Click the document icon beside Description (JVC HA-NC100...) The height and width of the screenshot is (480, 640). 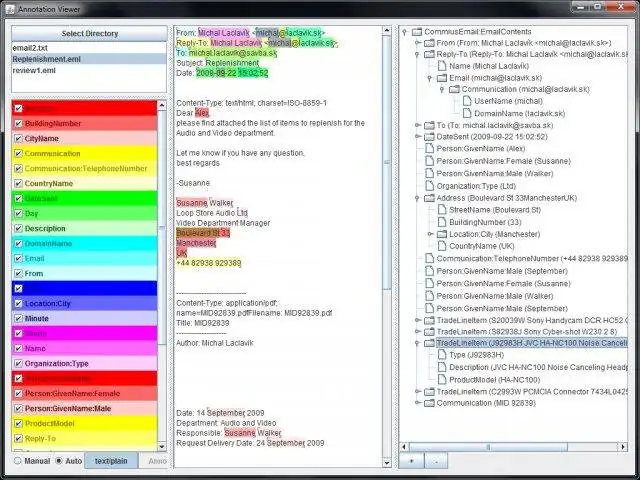click(x=442, y=367)
